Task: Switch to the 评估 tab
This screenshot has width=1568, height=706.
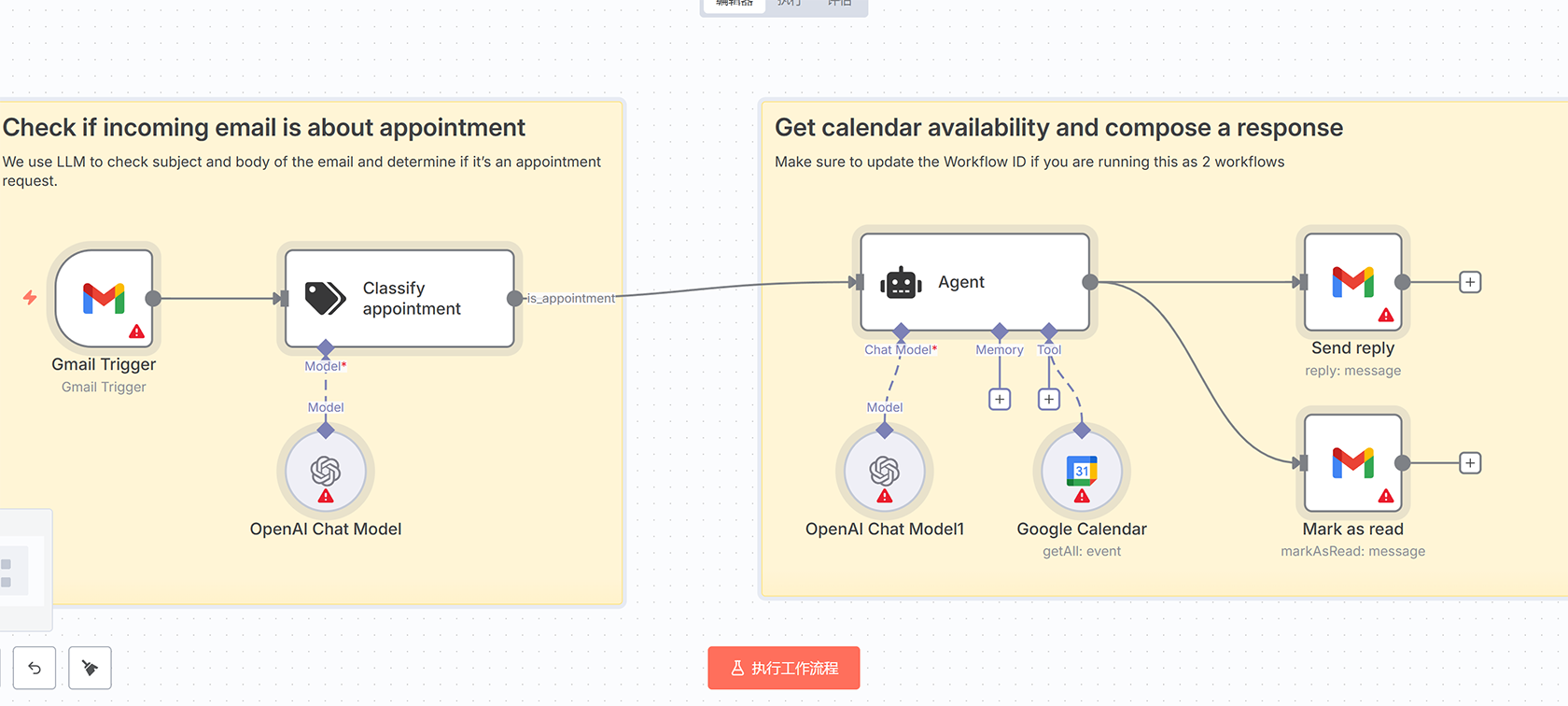Action: tap(839, 4)
